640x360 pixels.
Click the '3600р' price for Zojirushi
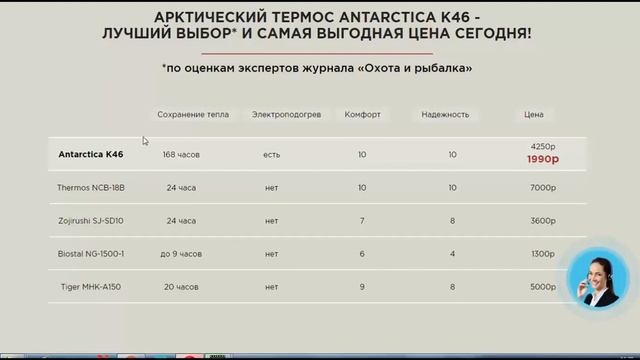coord(543,221)
